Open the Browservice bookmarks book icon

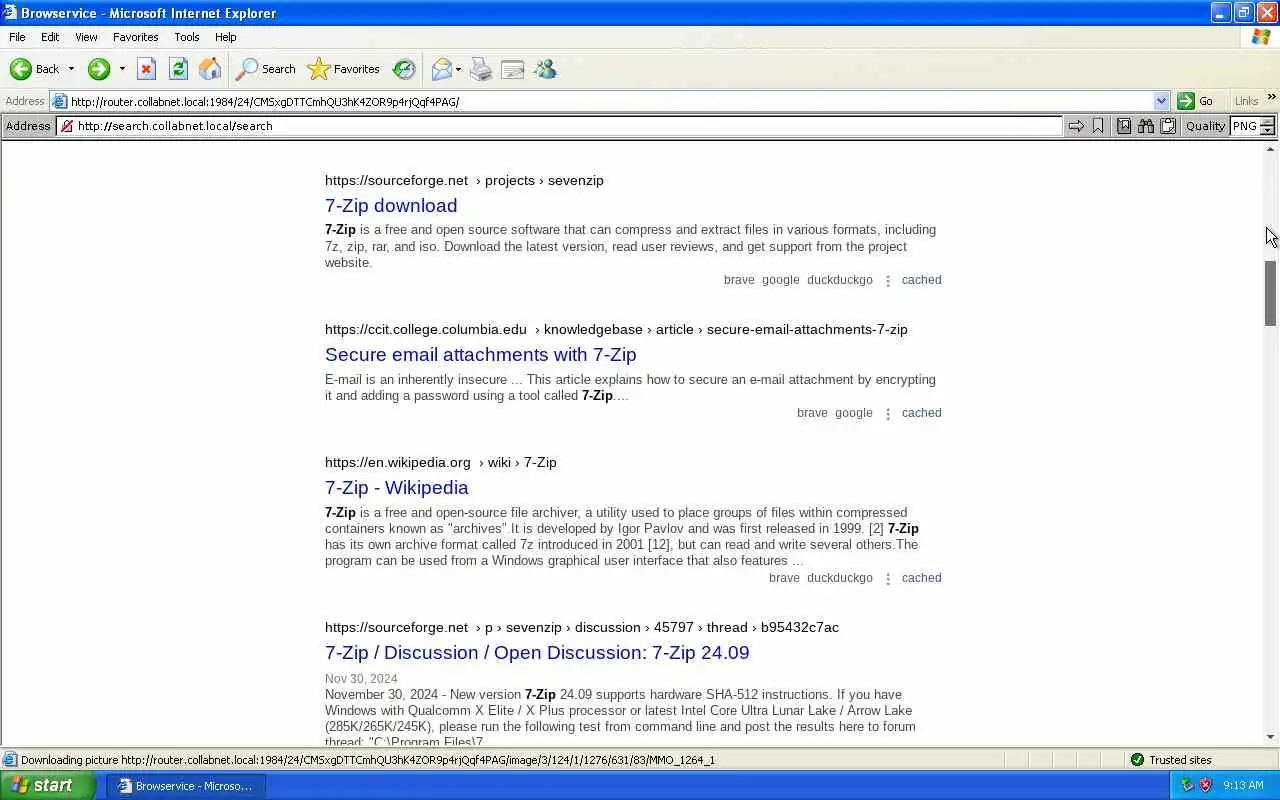1124,126
